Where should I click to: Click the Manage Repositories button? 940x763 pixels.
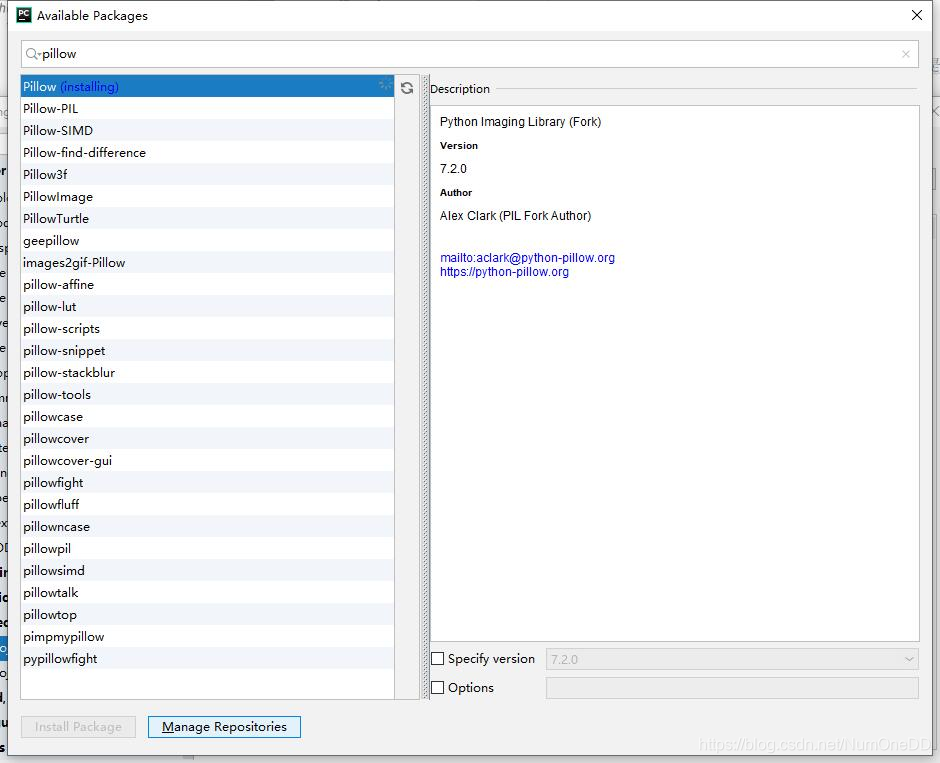(224, 727)
